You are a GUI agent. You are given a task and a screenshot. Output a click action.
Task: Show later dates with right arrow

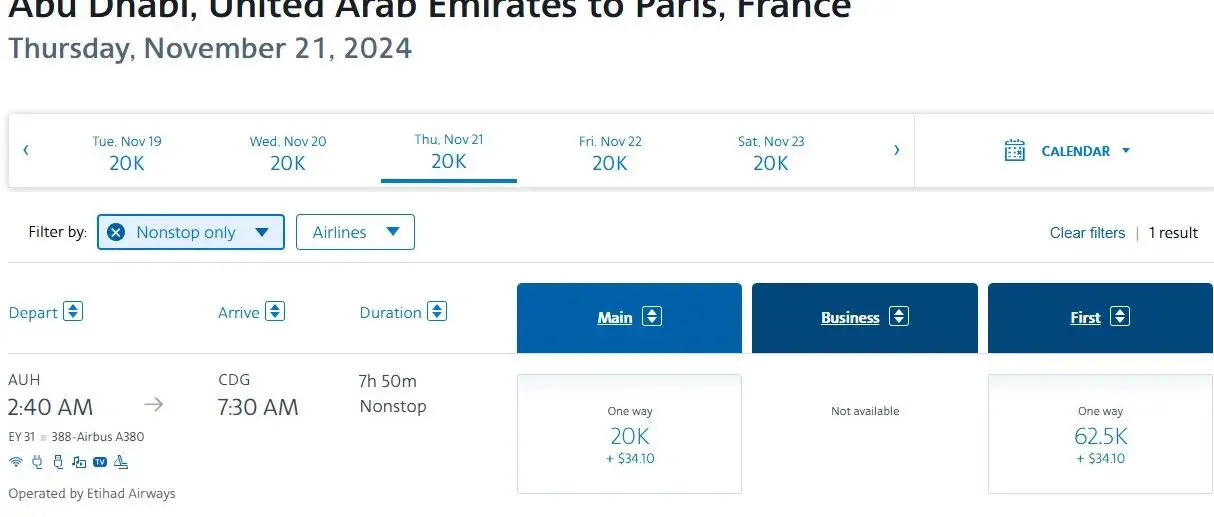(x=896, y=151)
